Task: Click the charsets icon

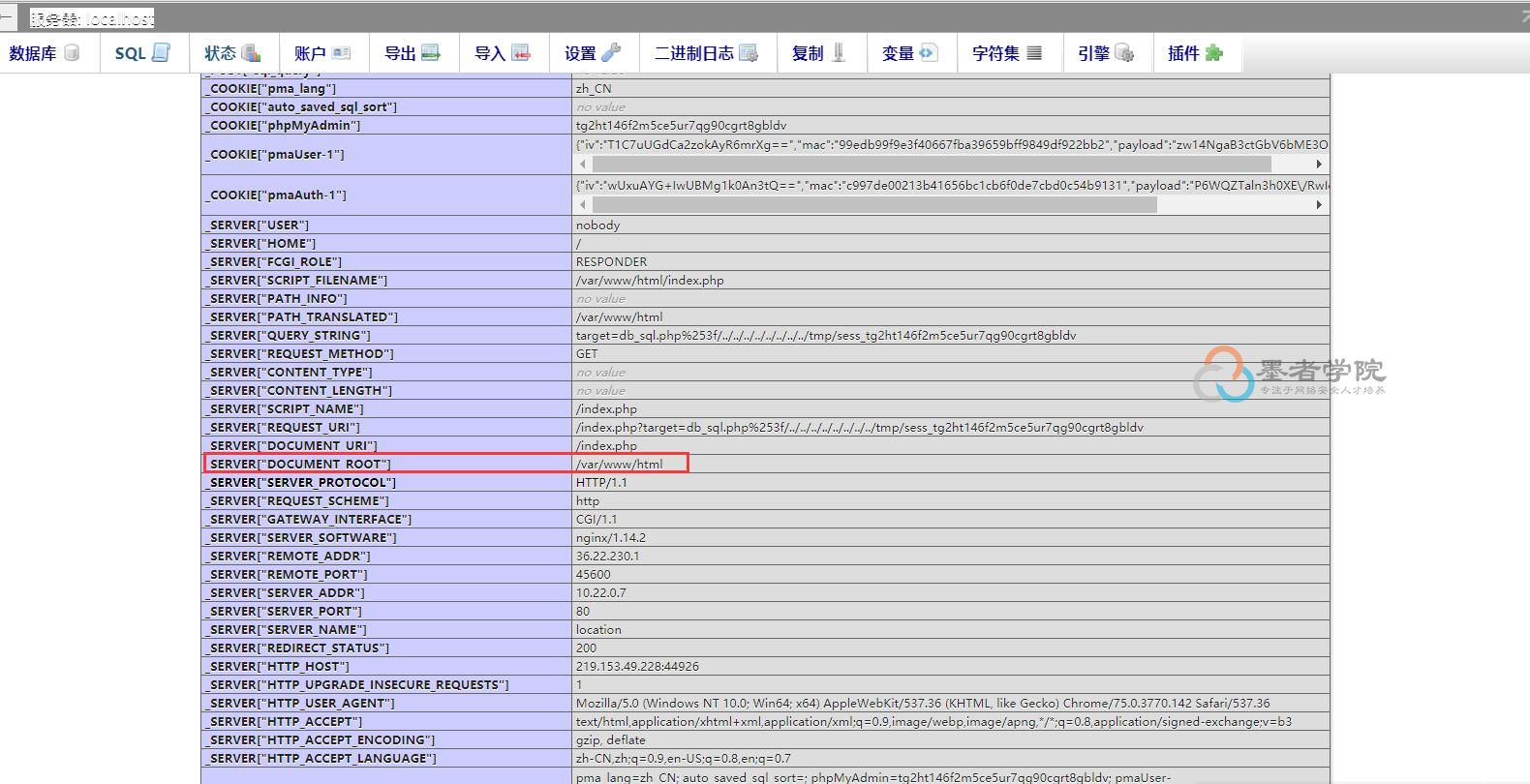Action: pyautogui.click(x=1034, y=52)
